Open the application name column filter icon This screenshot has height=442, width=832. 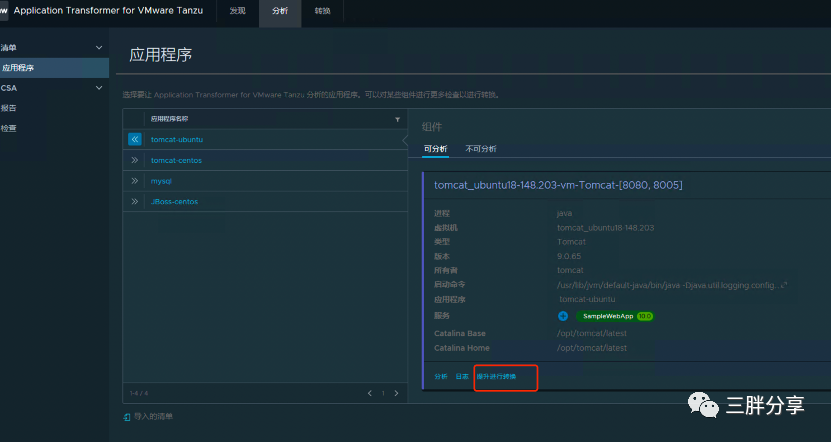[397, 119]
